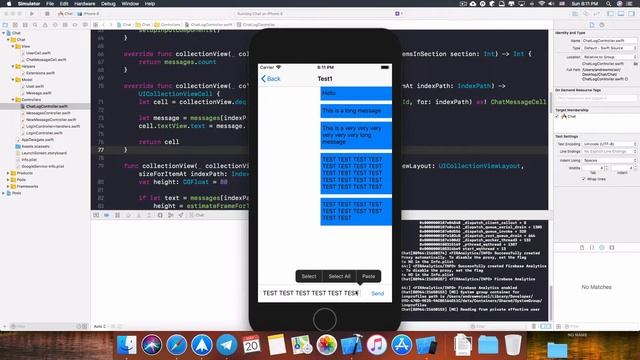Image resolution: width=640 pixels, height=360 pixels.
Task: Open Finder from the Dock
Action: click(x=127, y=345)
